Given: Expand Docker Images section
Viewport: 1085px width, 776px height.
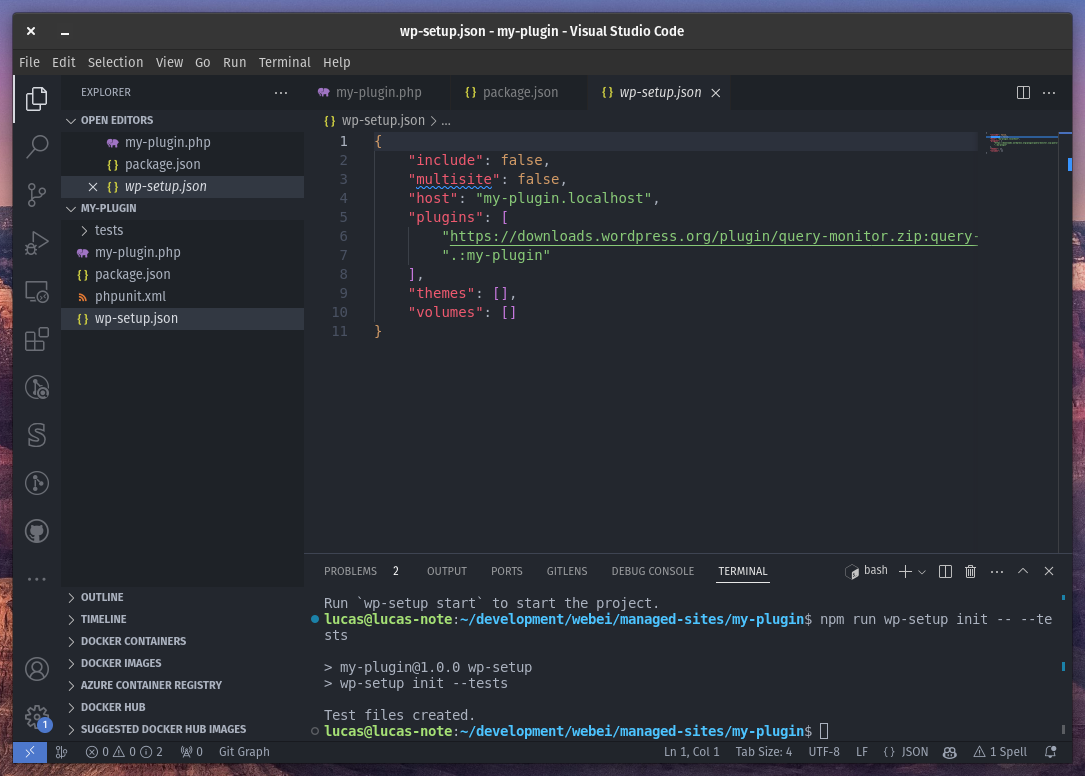Looking at the screenshot, I should pyautogui.click(x=183, y=663).
